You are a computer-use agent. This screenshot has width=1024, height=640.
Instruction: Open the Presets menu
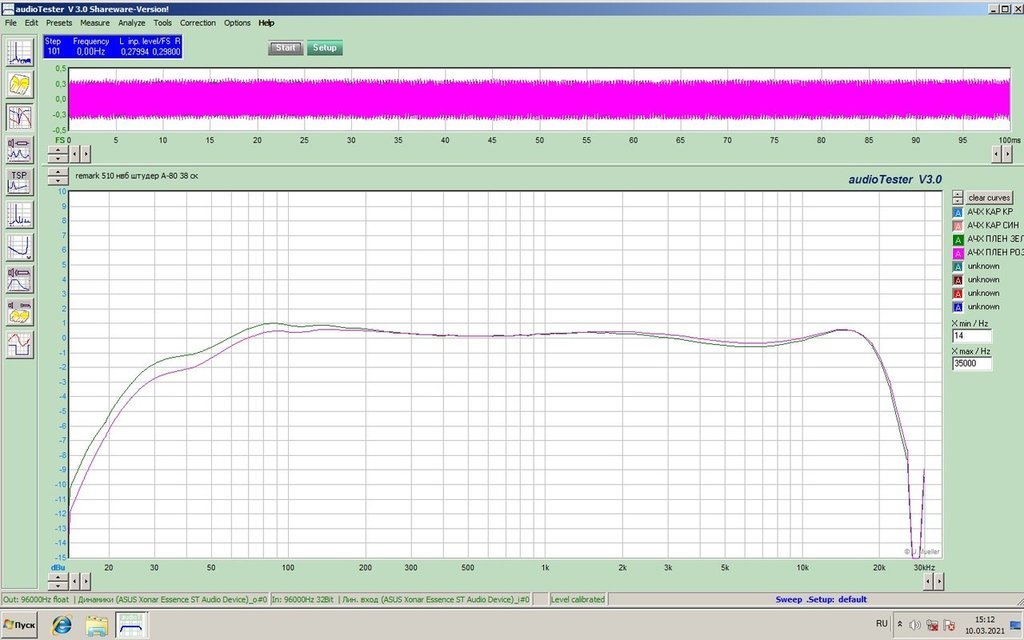(59, 23)
